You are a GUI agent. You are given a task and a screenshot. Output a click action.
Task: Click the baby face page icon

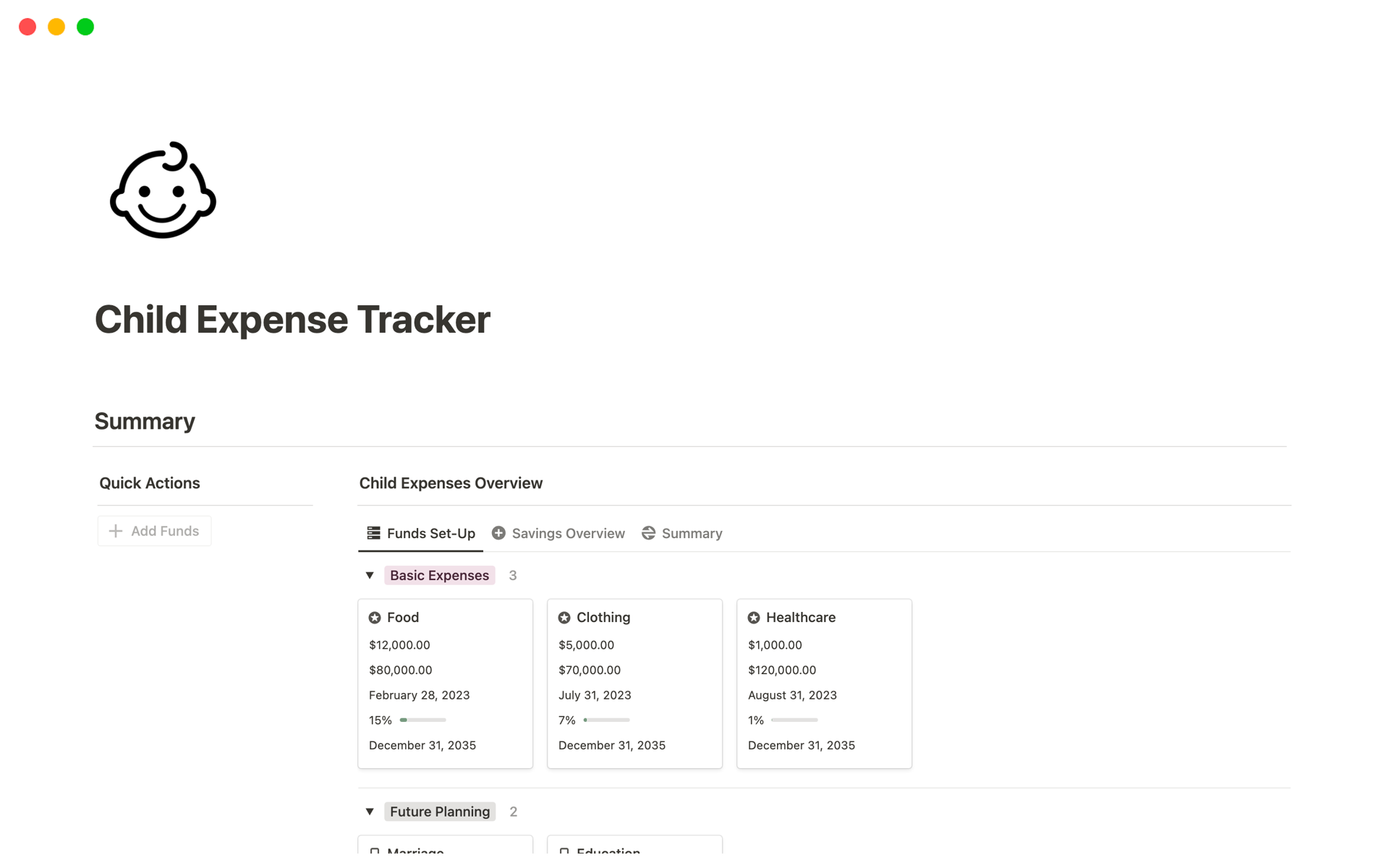point(162,190)
